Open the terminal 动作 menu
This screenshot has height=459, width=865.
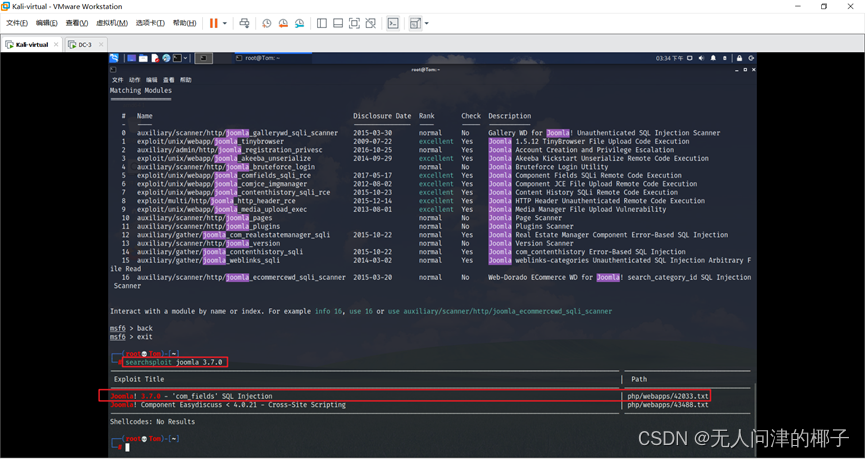point(135,80)
